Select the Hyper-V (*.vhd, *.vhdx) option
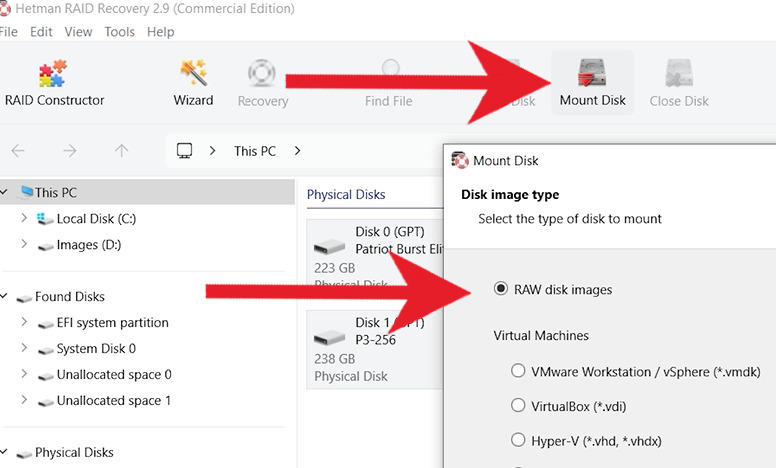Screen dimensions: 776x468 point(518,440)
